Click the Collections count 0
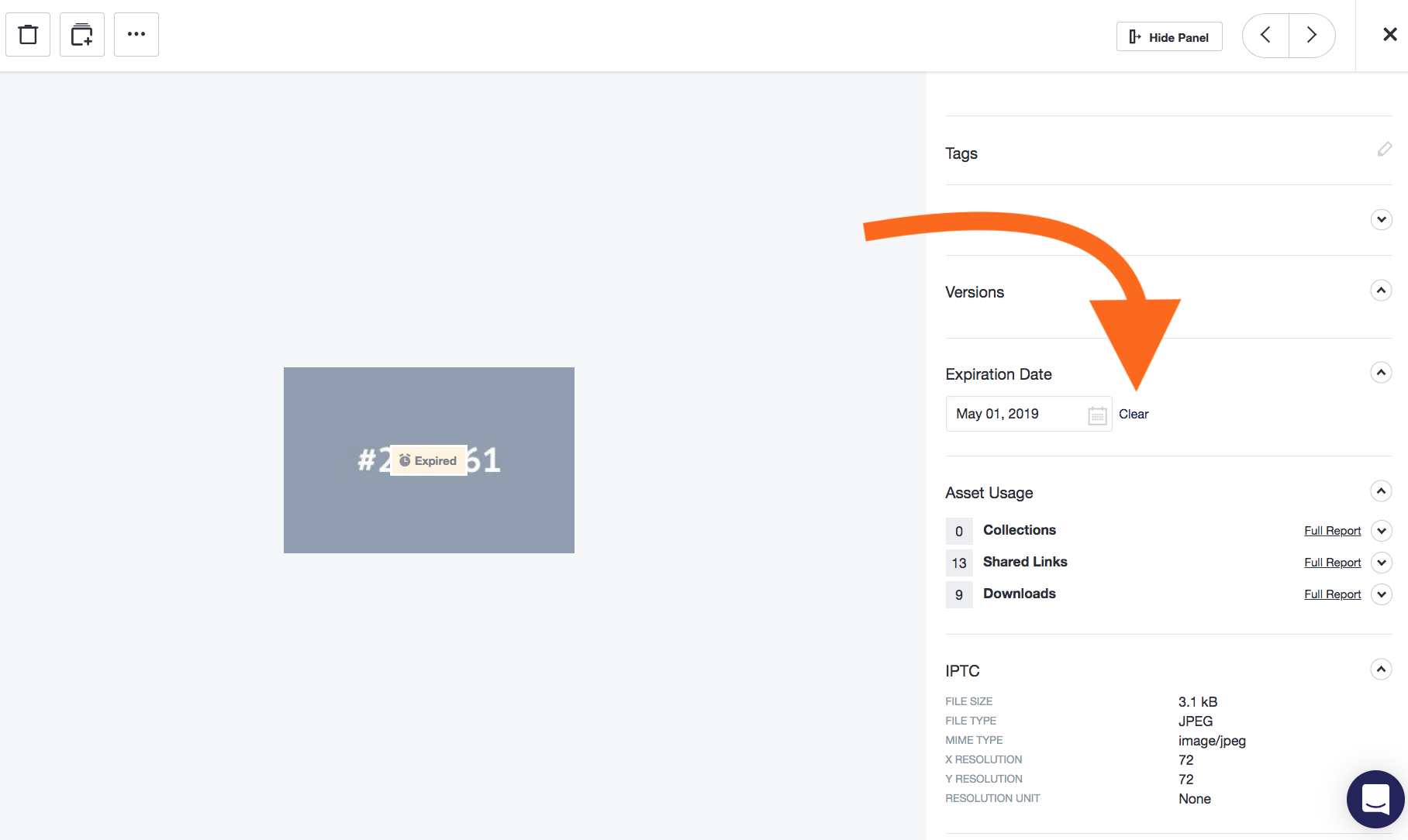 (959, 532)
